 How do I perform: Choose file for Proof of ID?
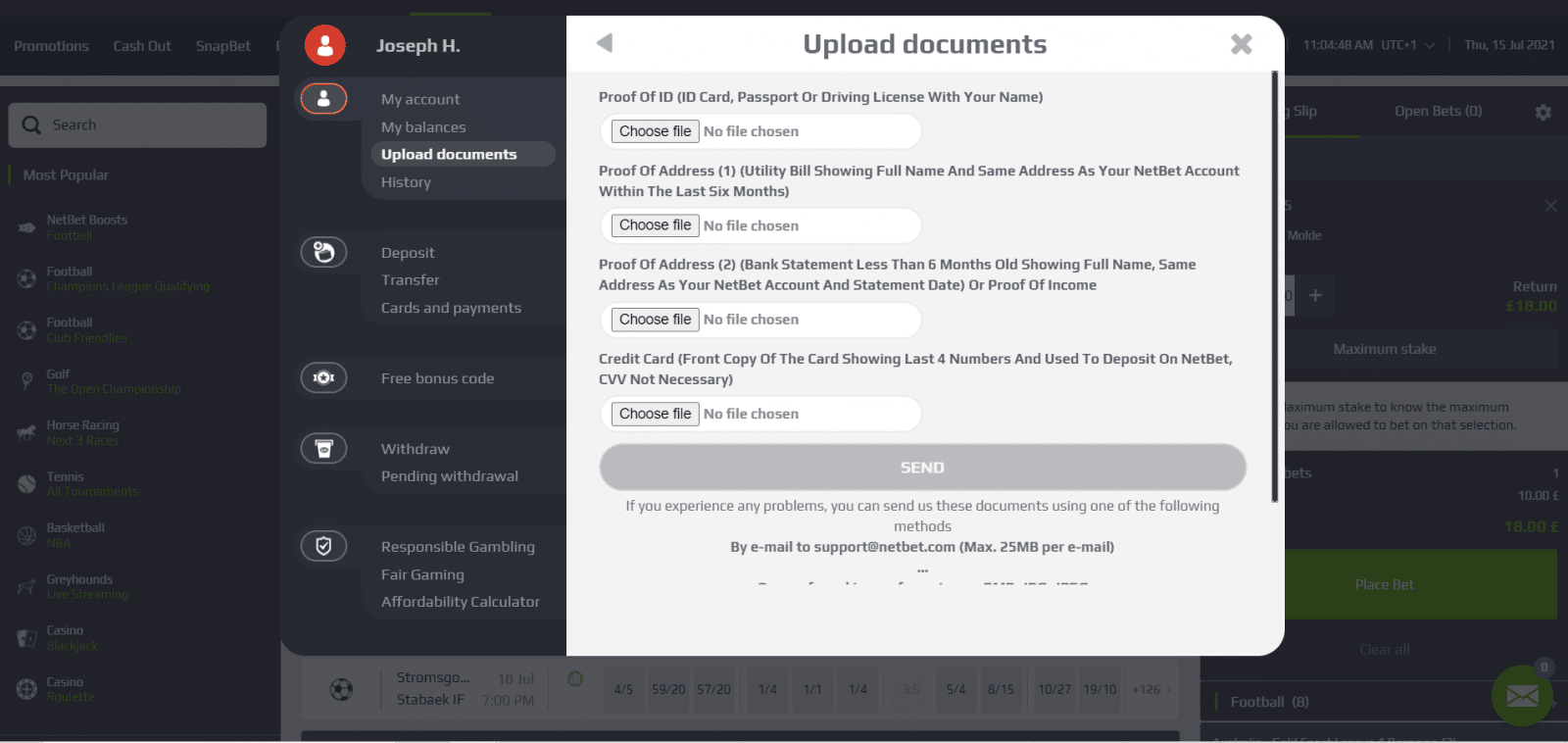point(655,131)
